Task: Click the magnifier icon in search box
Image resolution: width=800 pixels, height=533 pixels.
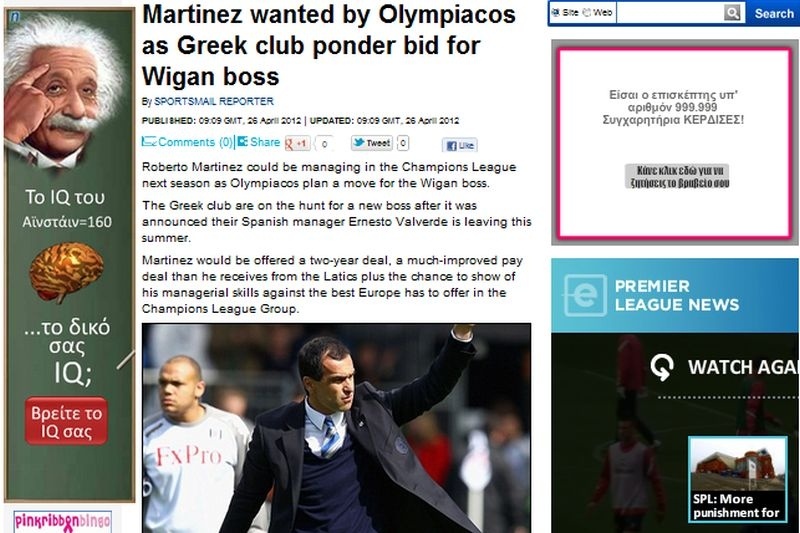Action: 732,13
